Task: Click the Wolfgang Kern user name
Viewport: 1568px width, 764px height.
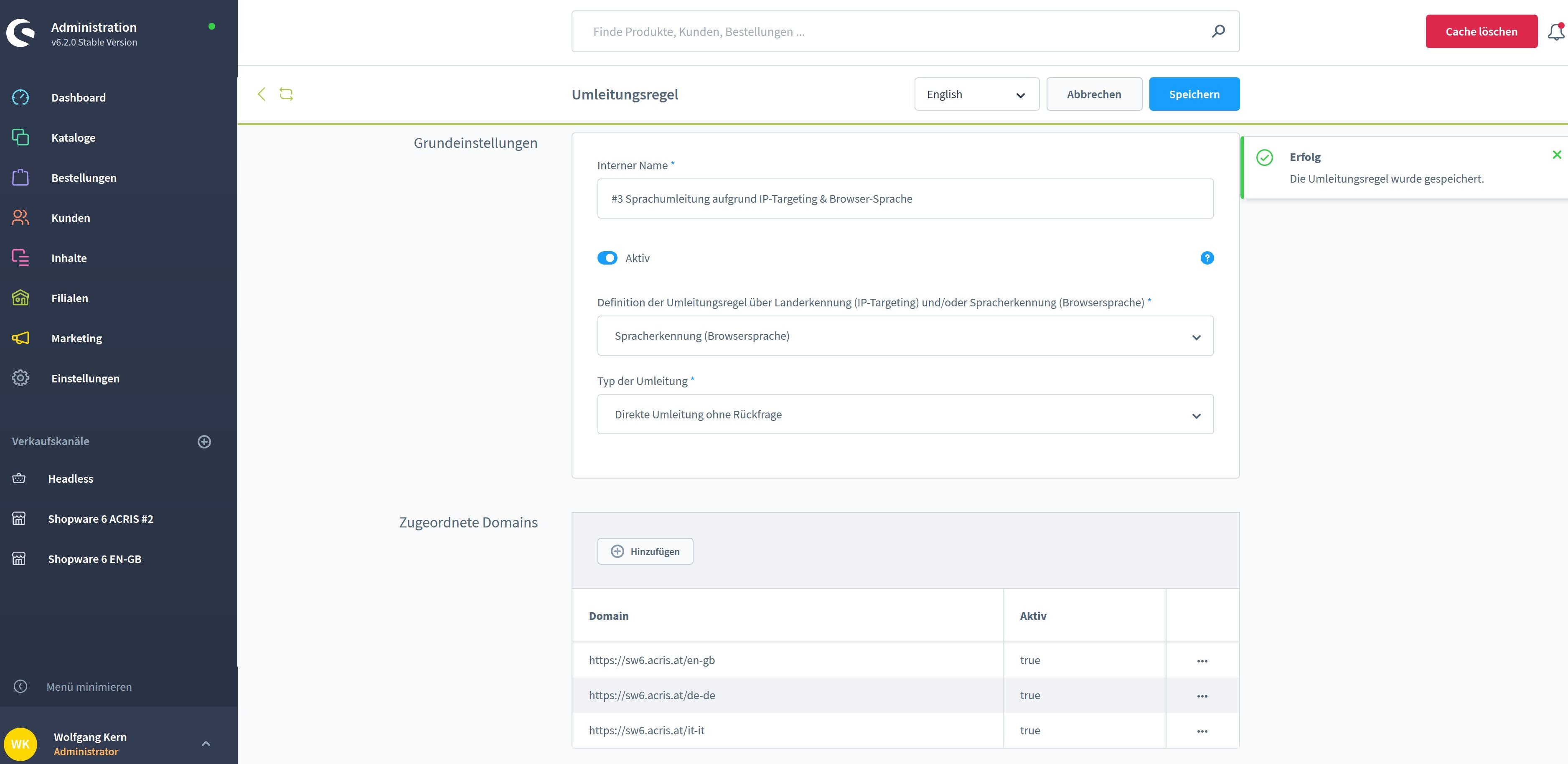Action: [90, 736]
